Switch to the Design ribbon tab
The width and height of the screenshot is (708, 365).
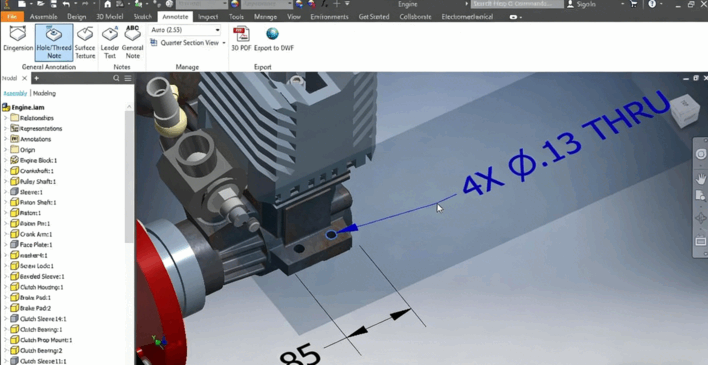(x=77, y=17)
